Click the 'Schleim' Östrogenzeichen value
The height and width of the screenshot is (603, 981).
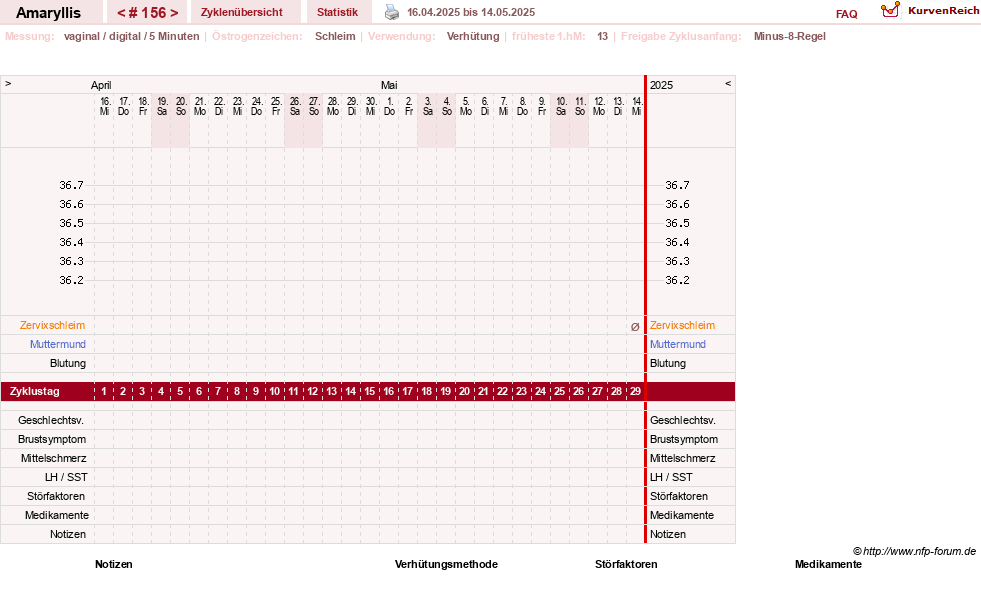click(x=335, y=36)
